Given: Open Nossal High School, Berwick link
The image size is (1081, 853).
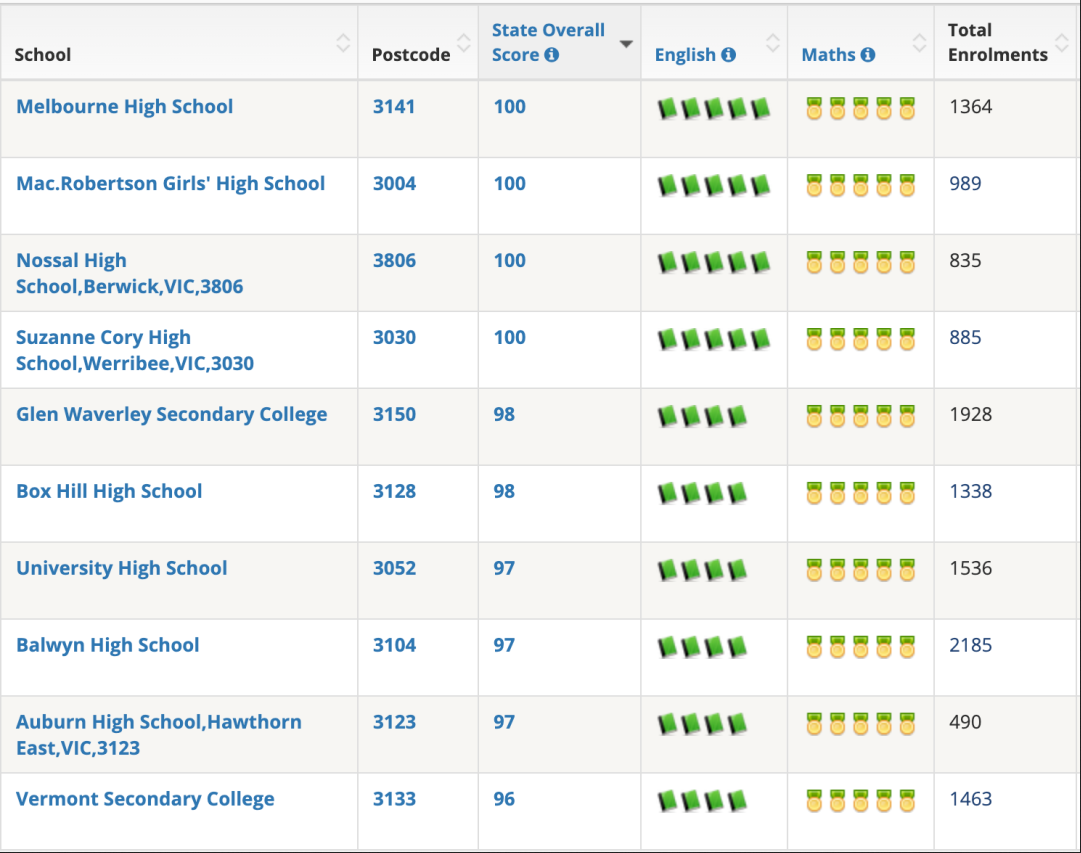Looking at the screenshot, I should [x=130, y=273].
